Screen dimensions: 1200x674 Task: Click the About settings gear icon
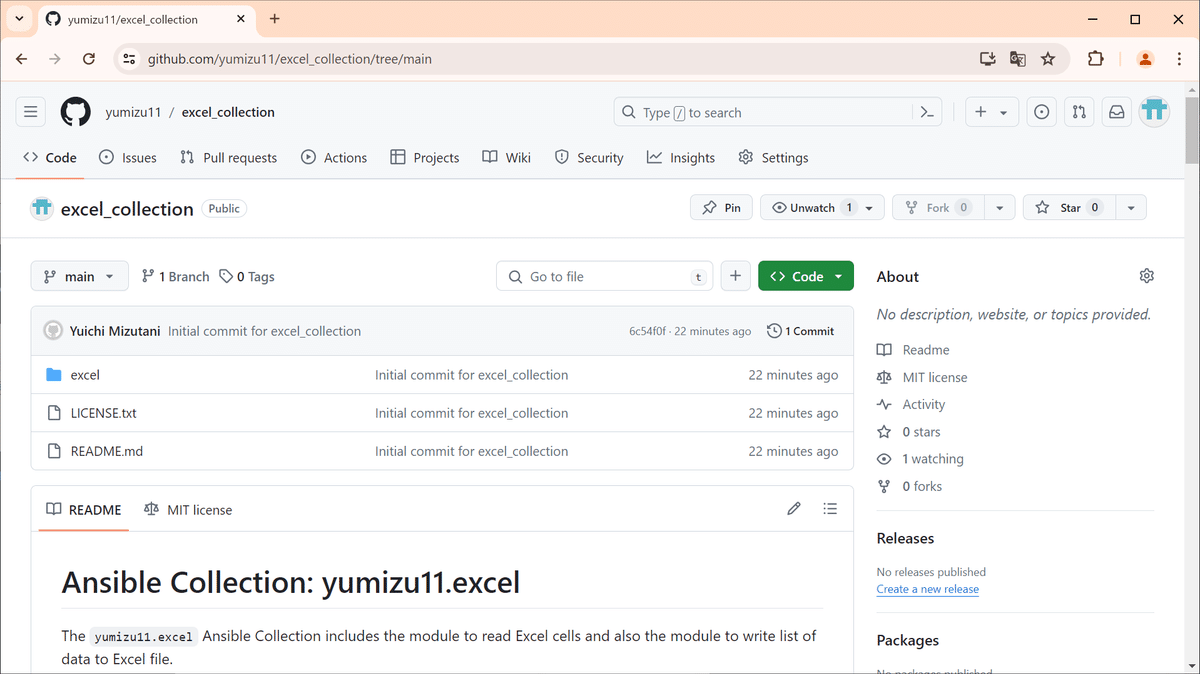pyautogui.click(x=1146, y=276)
